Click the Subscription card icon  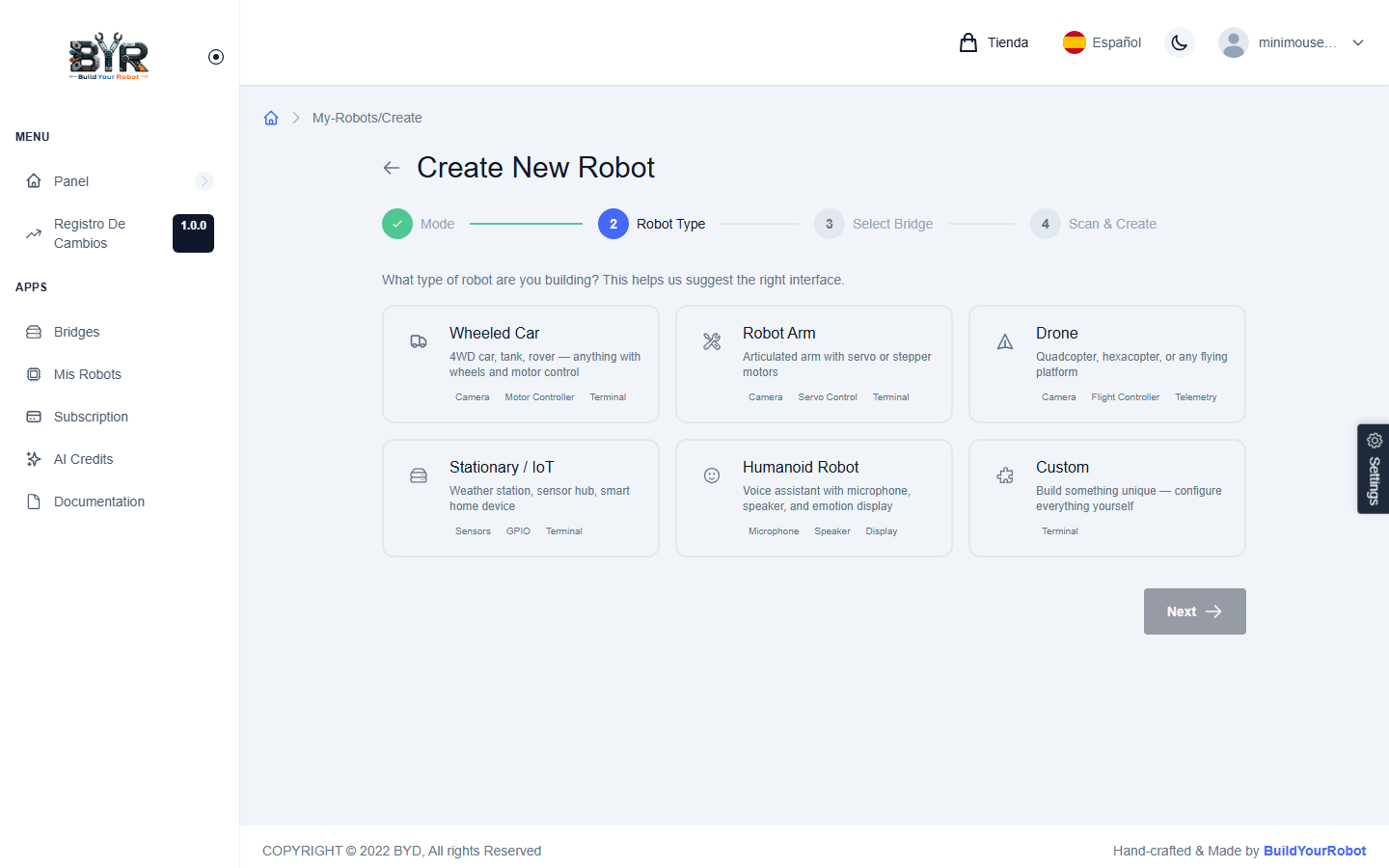34,417
